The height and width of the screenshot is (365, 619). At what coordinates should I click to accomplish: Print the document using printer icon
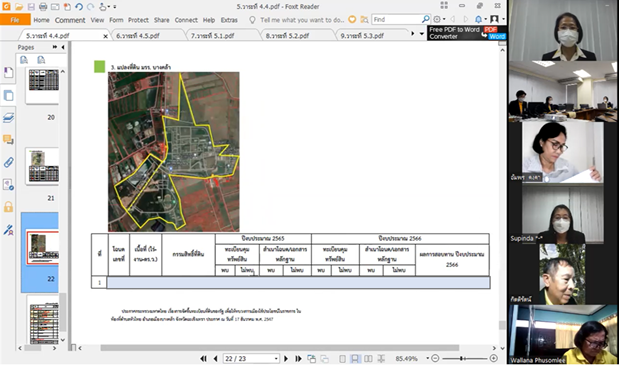pos(43,7)
